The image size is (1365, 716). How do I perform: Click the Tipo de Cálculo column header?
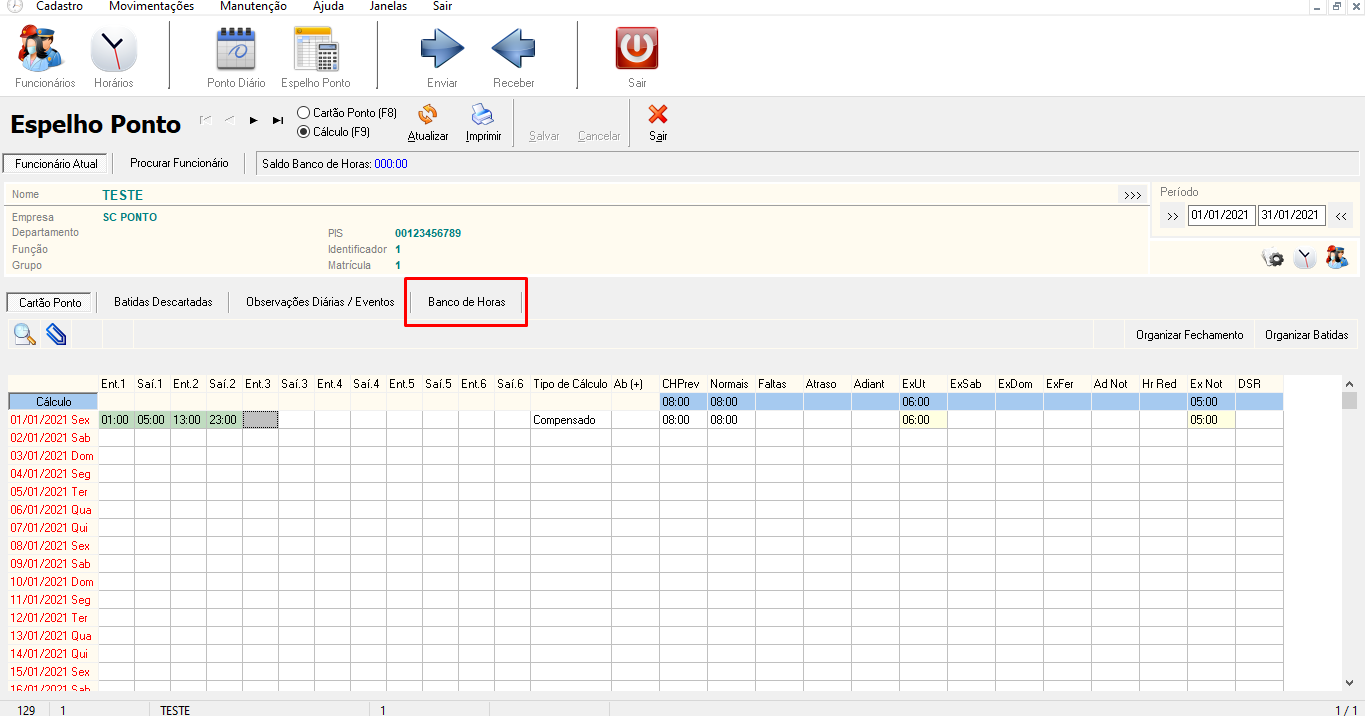coord(571,384)
